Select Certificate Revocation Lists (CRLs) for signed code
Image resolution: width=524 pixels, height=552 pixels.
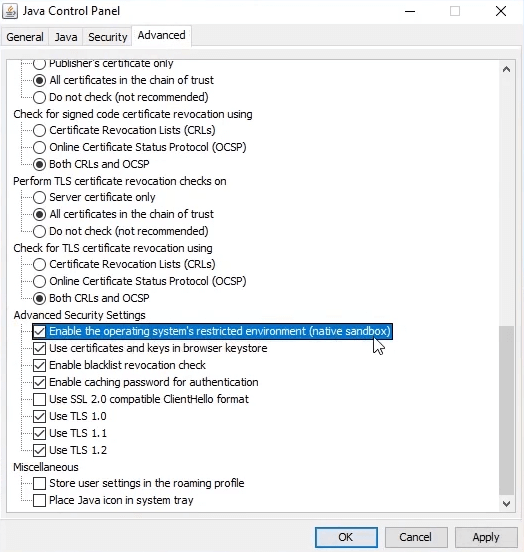[39, 130]
